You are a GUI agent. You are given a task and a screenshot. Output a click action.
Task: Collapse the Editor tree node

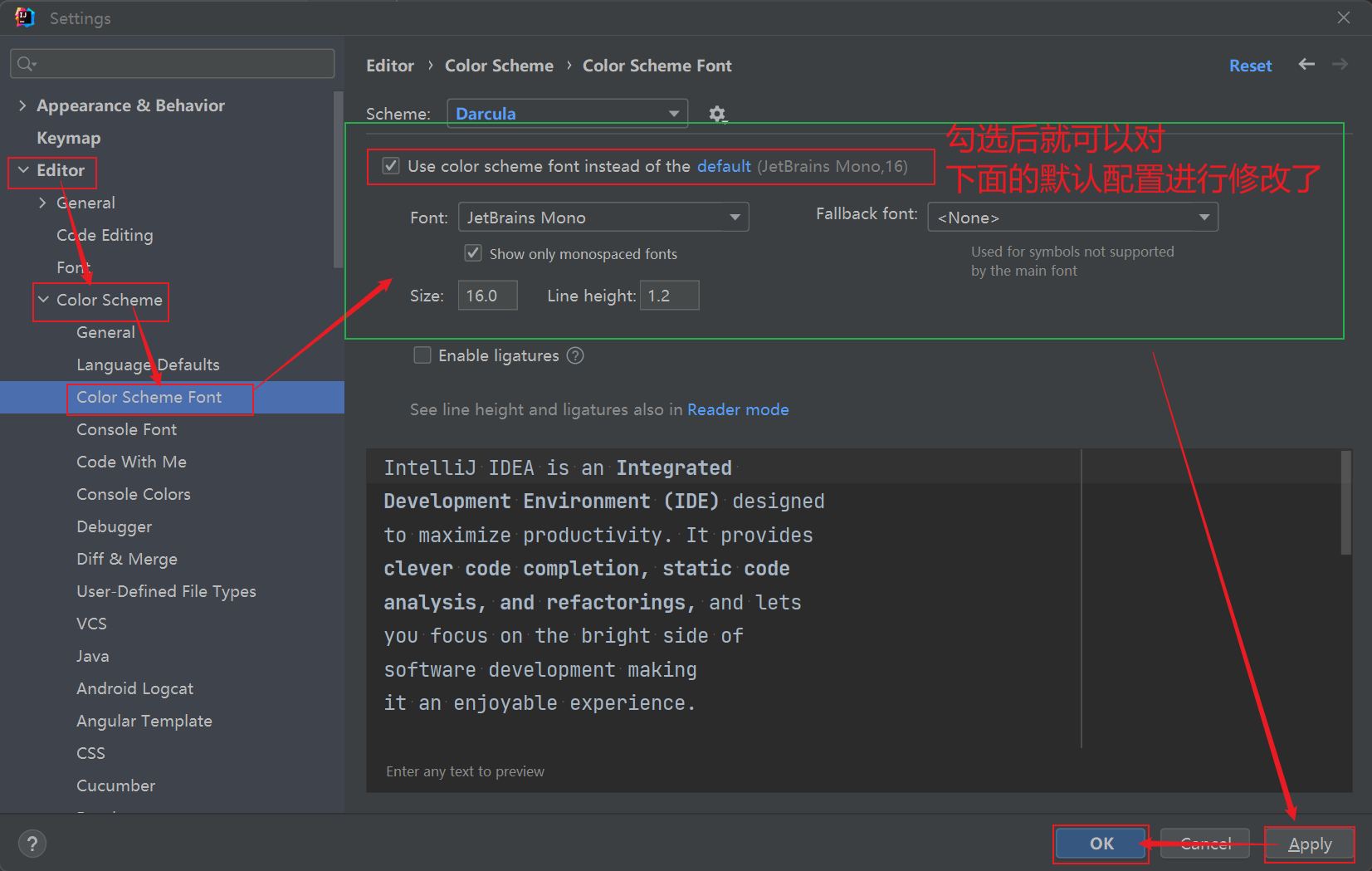click(23, 170)
